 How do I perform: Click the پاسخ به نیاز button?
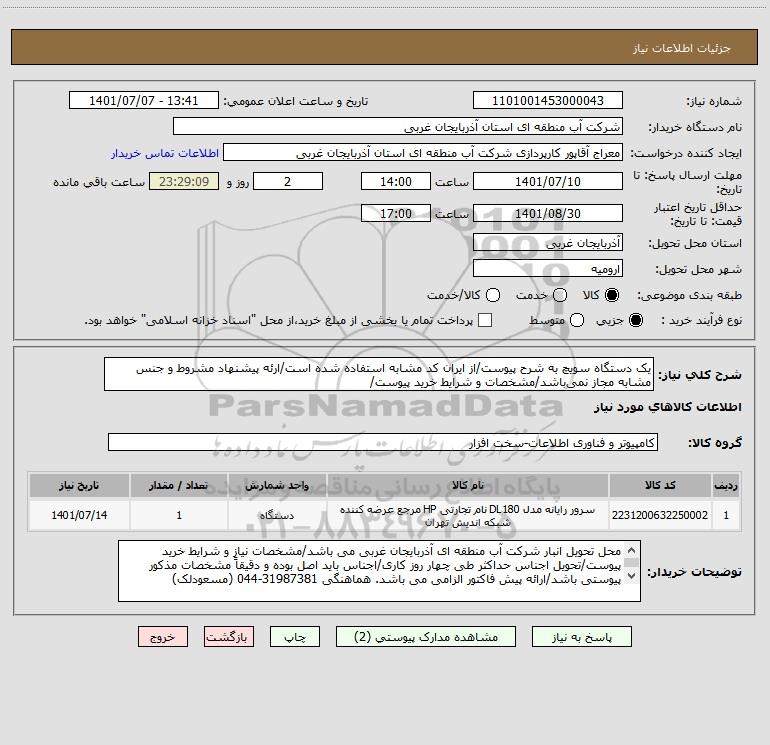582,637
